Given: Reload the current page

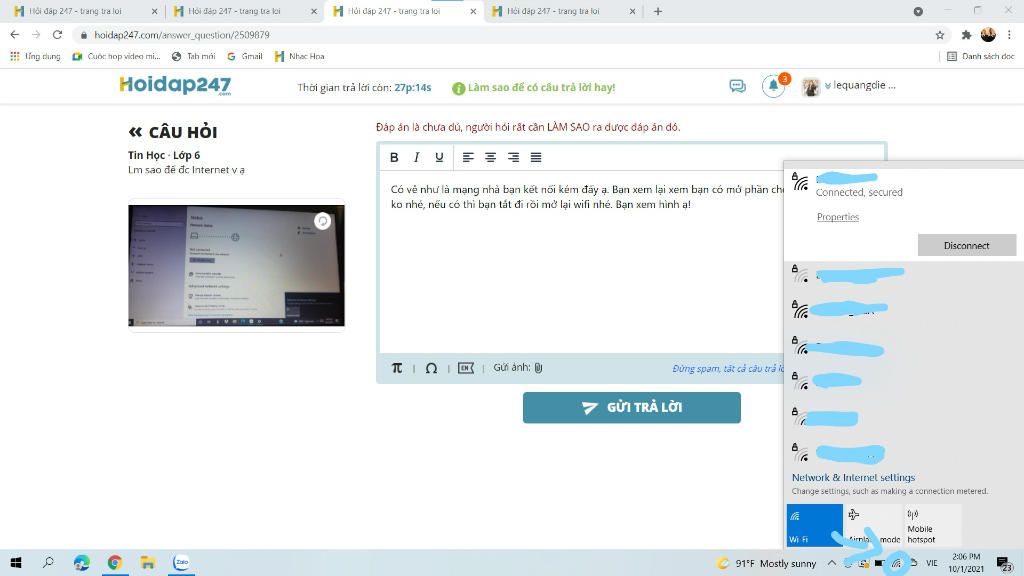Looking at the screenshot, I should (57, 35).
